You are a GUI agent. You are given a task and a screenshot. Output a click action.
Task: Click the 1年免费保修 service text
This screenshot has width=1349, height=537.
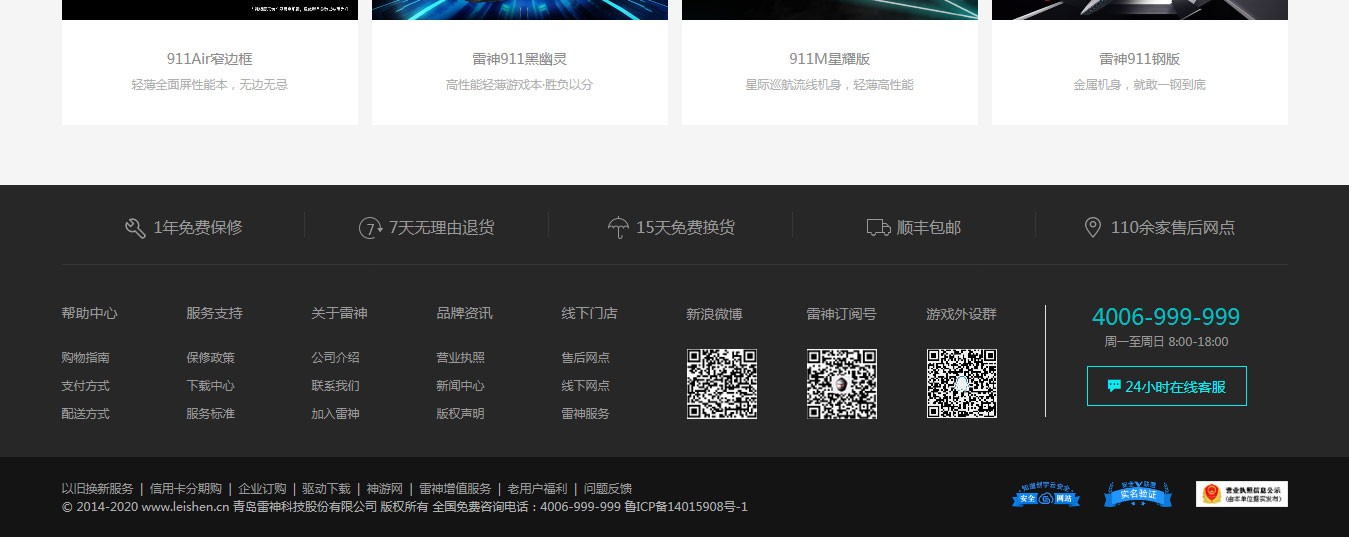click(198, 228)
